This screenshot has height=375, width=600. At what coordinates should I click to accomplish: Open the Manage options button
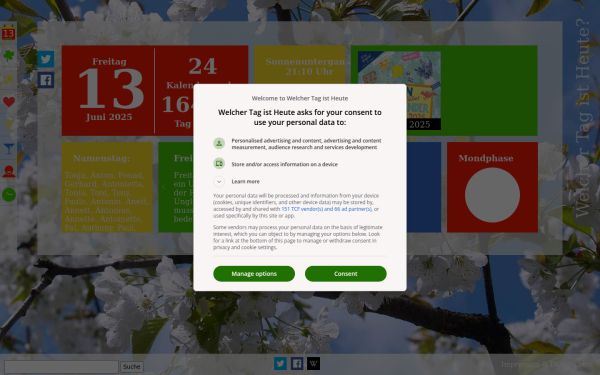click(254, 274)
